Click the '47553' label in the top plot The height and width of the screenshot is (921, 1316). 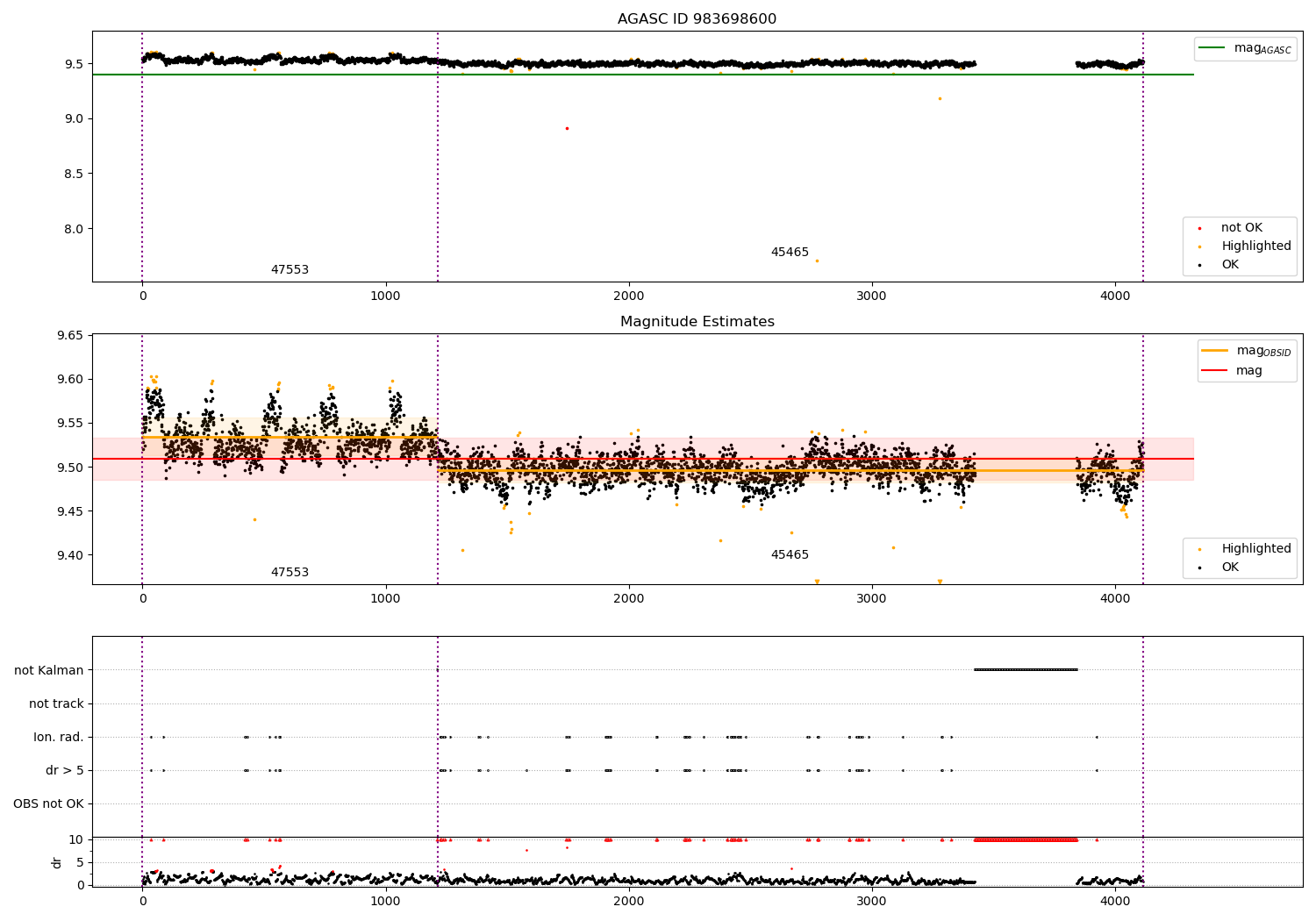point(290,270)
